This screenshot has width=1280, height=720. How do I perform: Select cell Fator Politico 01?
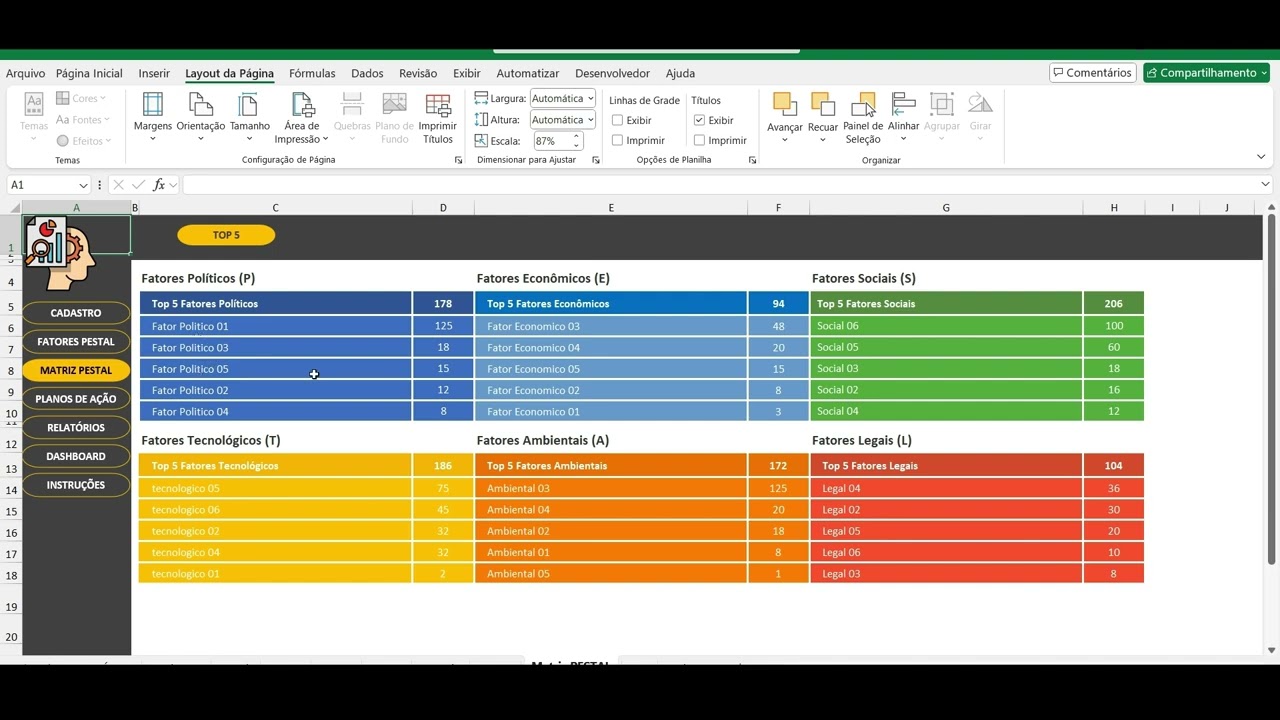click(x=275, y=326)
